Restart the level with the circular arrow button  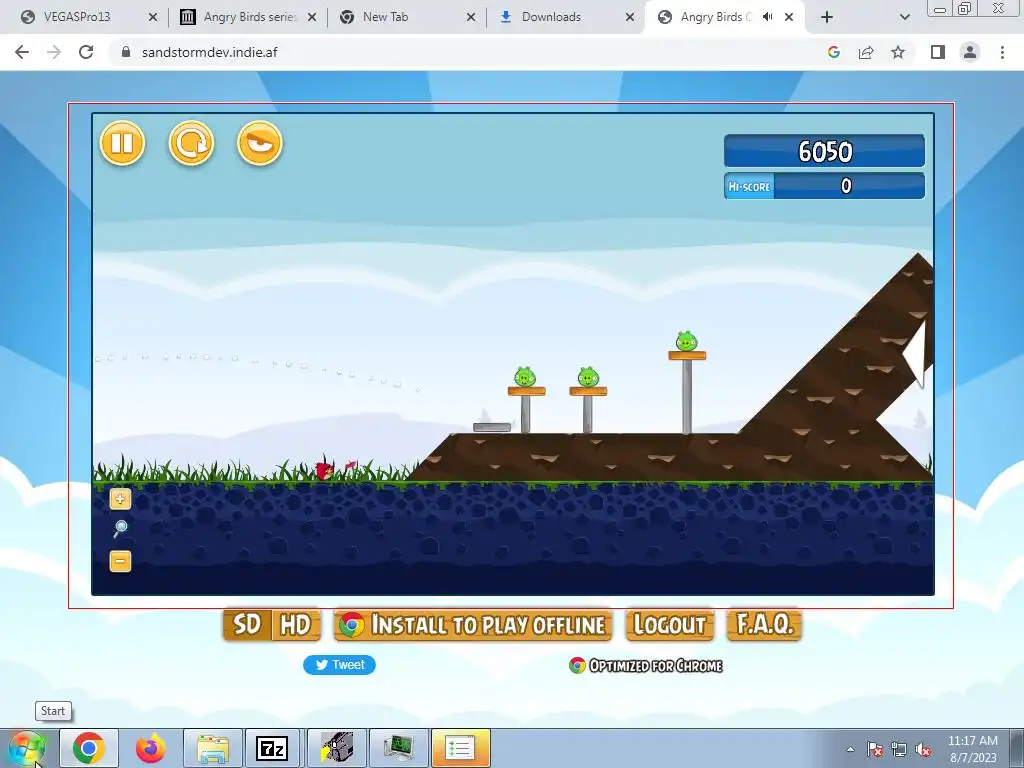click(191, 143)
